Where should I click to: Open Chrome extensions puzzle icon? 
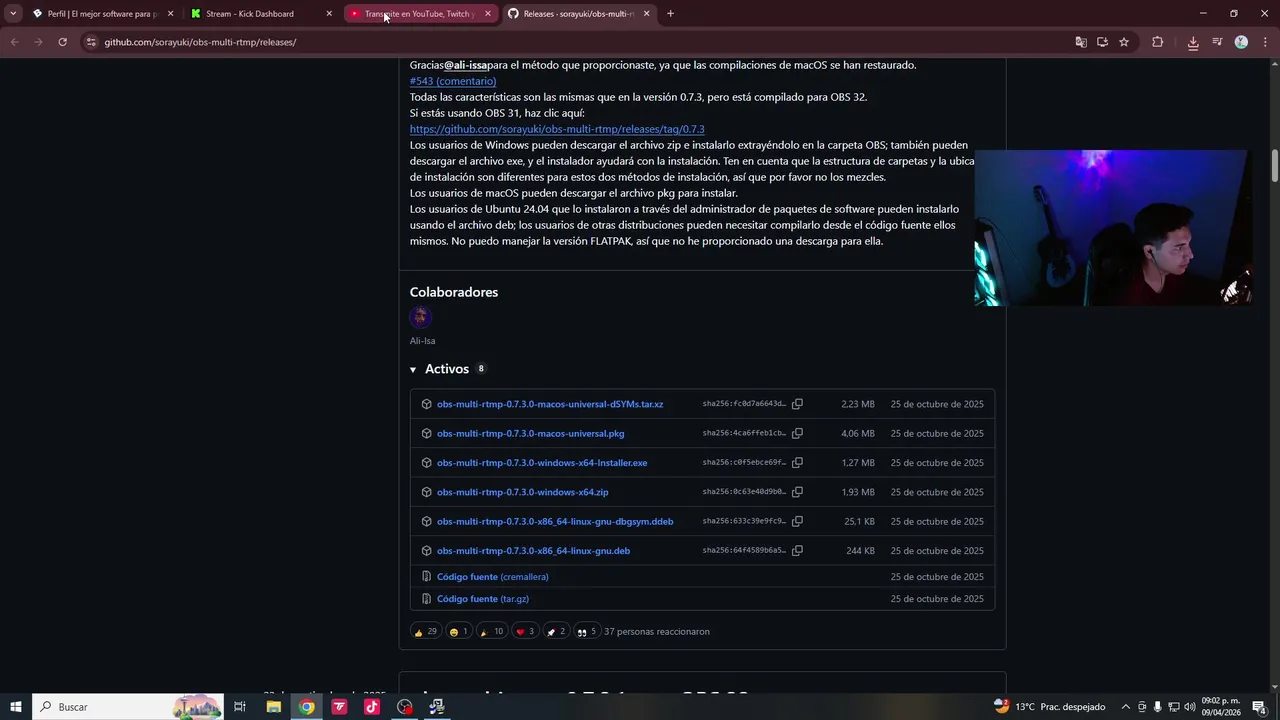point(1158,42)
